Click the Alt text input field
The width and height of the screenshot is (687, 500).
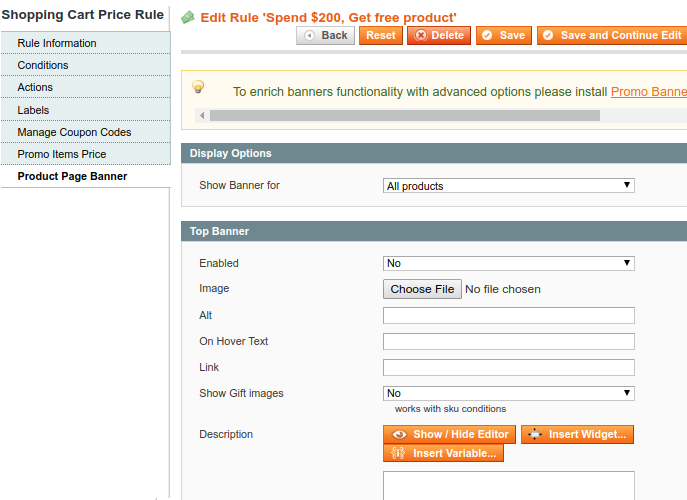[x=509, y=316]
